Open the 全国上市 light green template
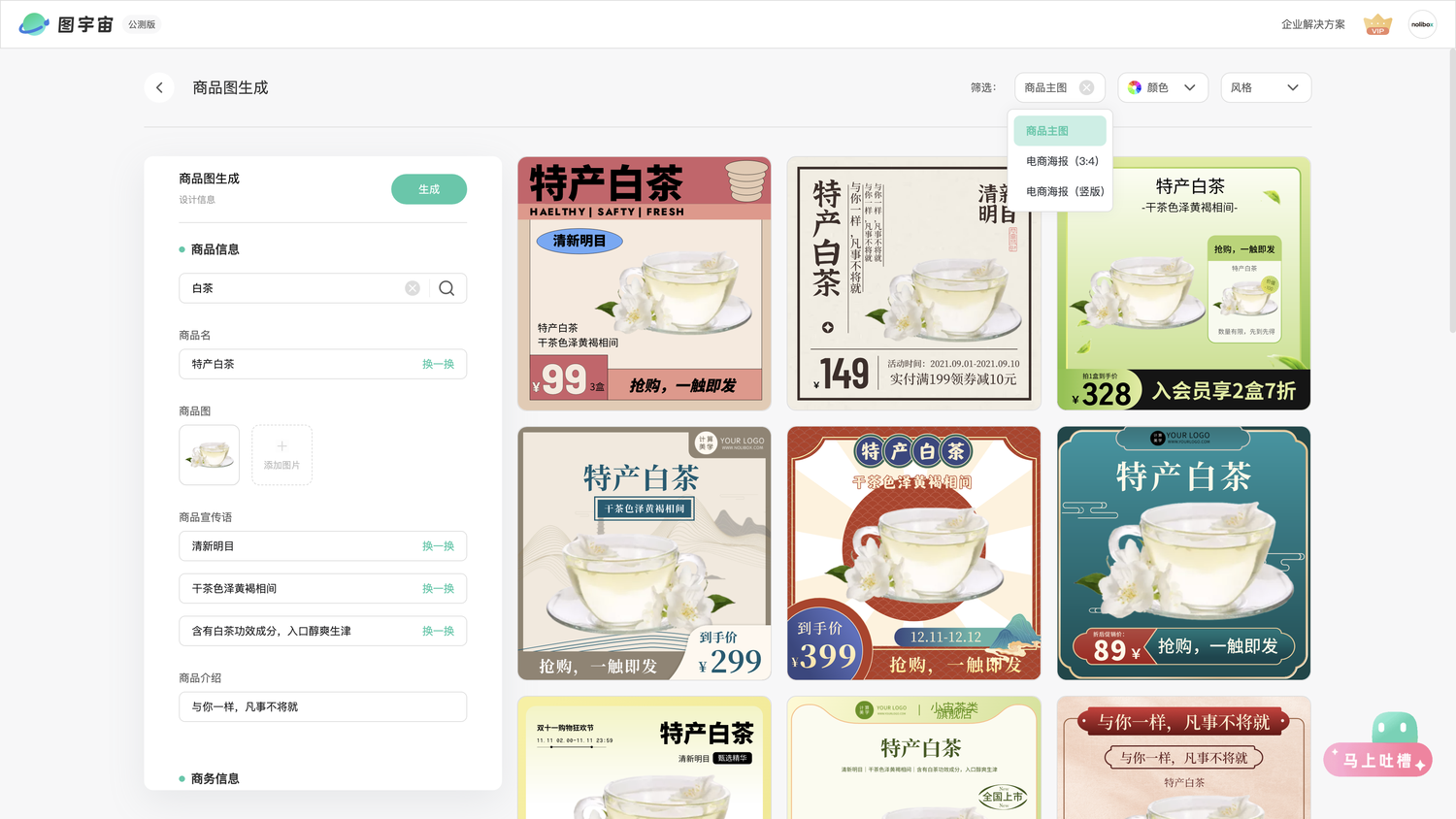 [913, 758]
